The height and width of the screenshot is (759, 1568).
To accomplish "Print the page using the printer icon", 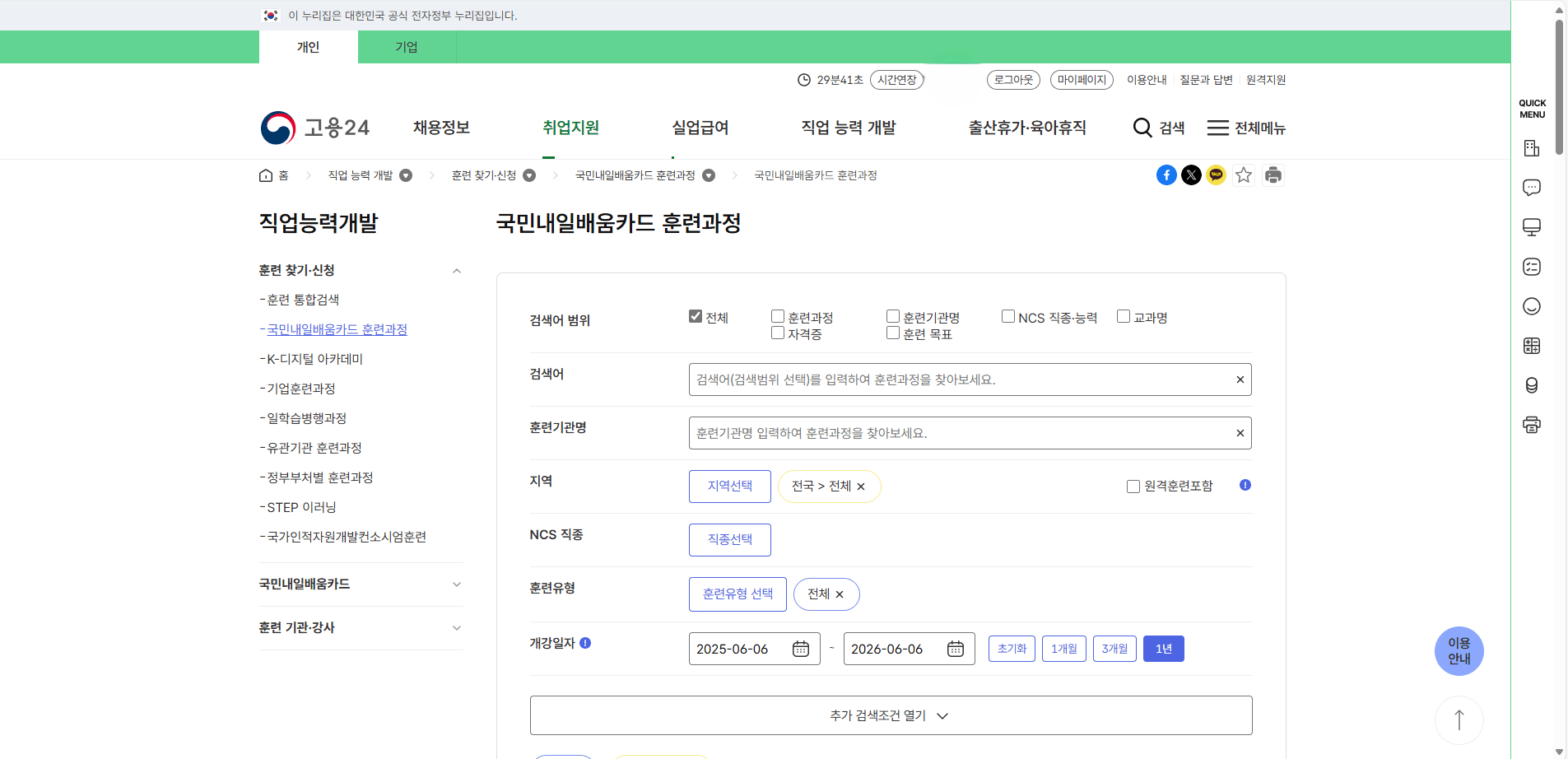I will pos(1273,175).
